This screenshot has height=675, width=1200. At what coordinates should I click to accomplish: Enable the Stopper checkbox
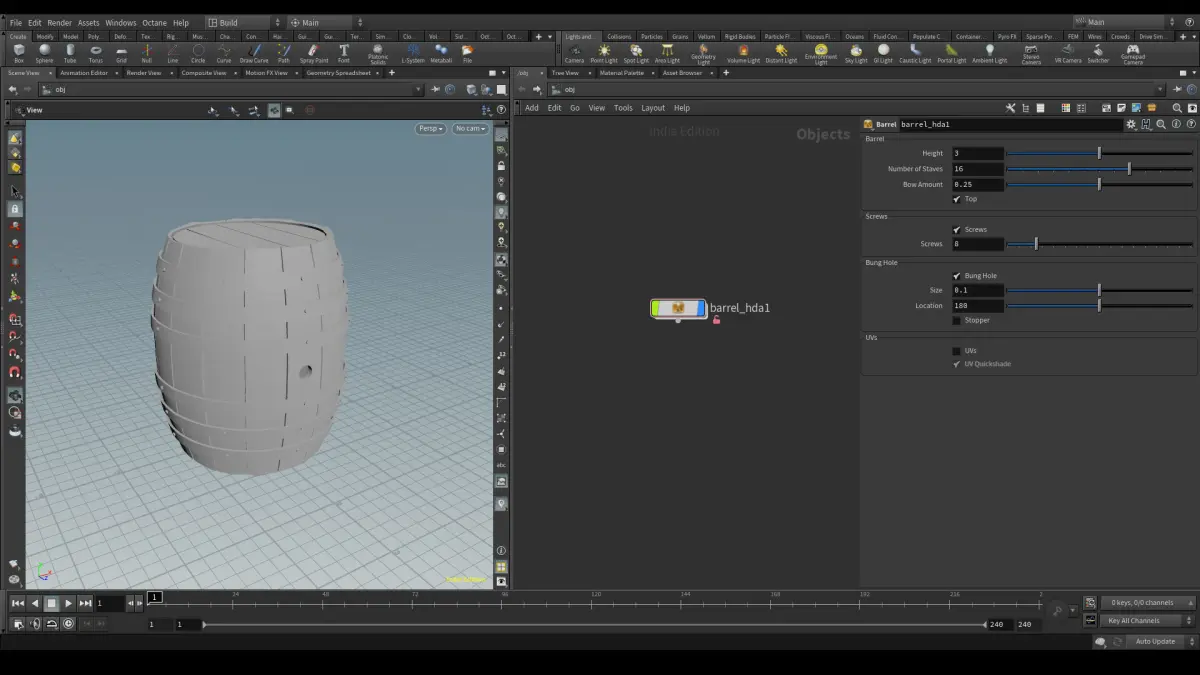tap(957, 321)
